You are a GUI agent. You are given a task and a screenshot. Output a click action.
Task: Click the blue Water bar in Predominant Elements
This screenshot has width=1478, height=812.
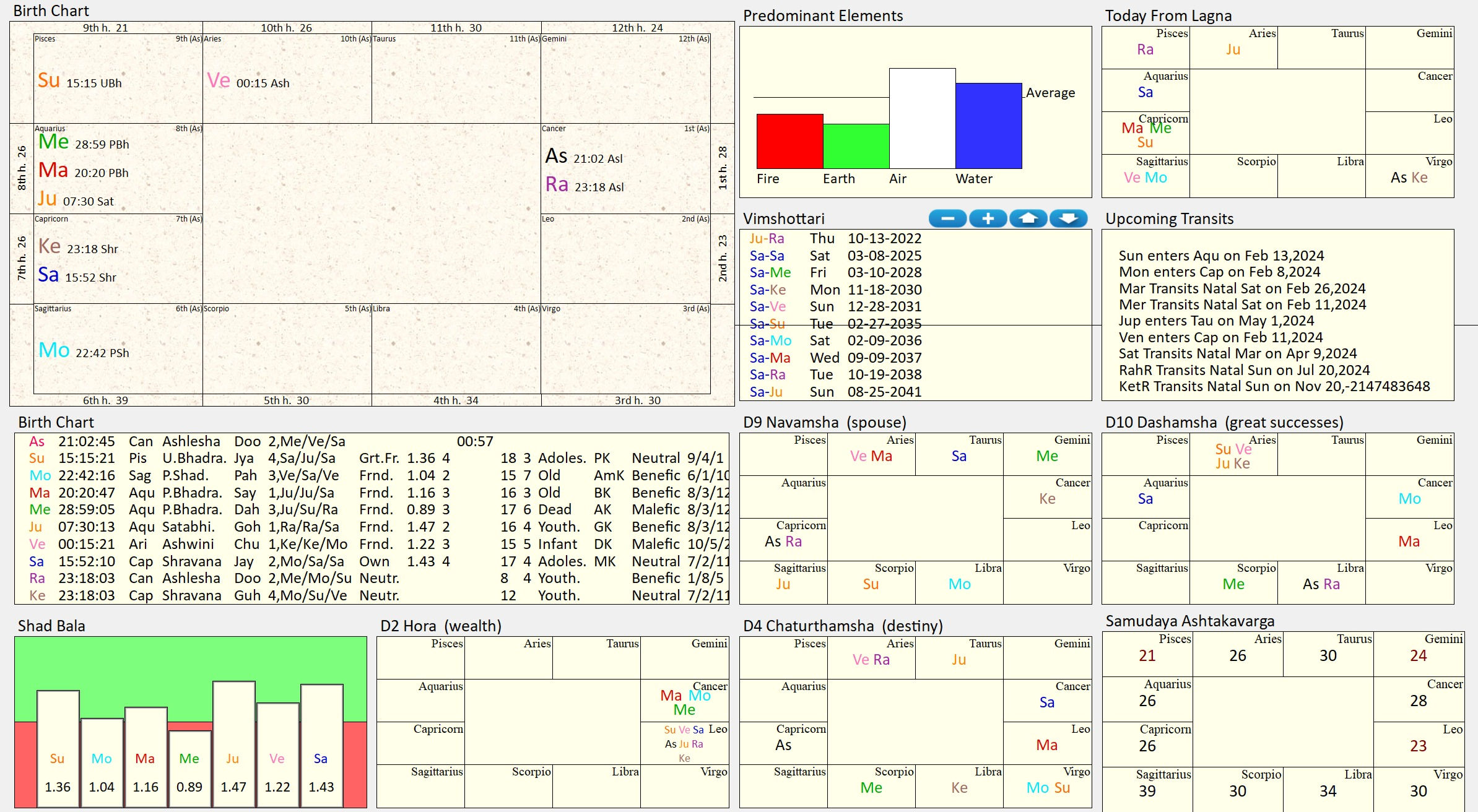988,126
